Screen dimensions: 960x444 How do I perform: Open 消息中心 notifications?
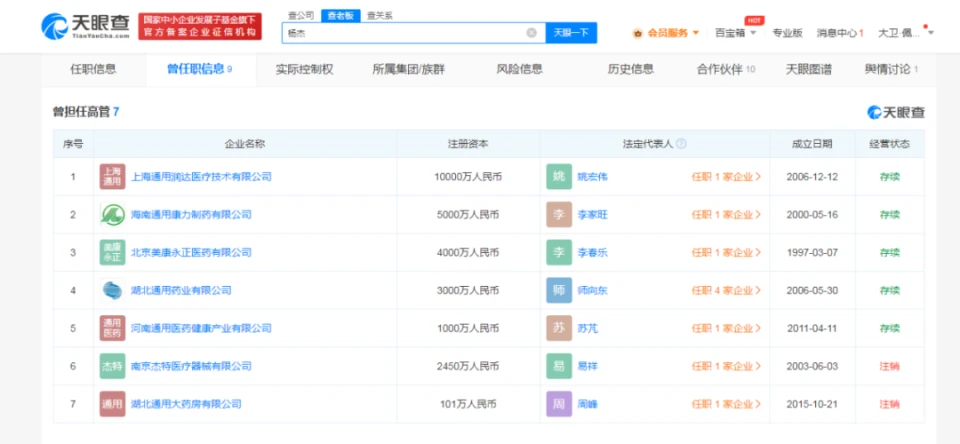838,33
